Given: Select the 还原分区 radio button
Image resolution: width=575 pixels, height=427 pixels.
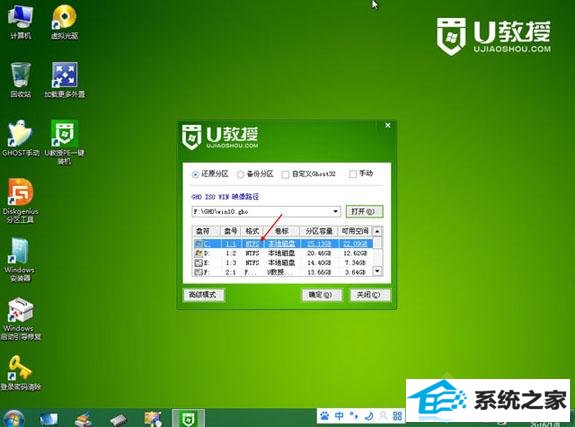Looking at the screenshot, I should point(195,174).
